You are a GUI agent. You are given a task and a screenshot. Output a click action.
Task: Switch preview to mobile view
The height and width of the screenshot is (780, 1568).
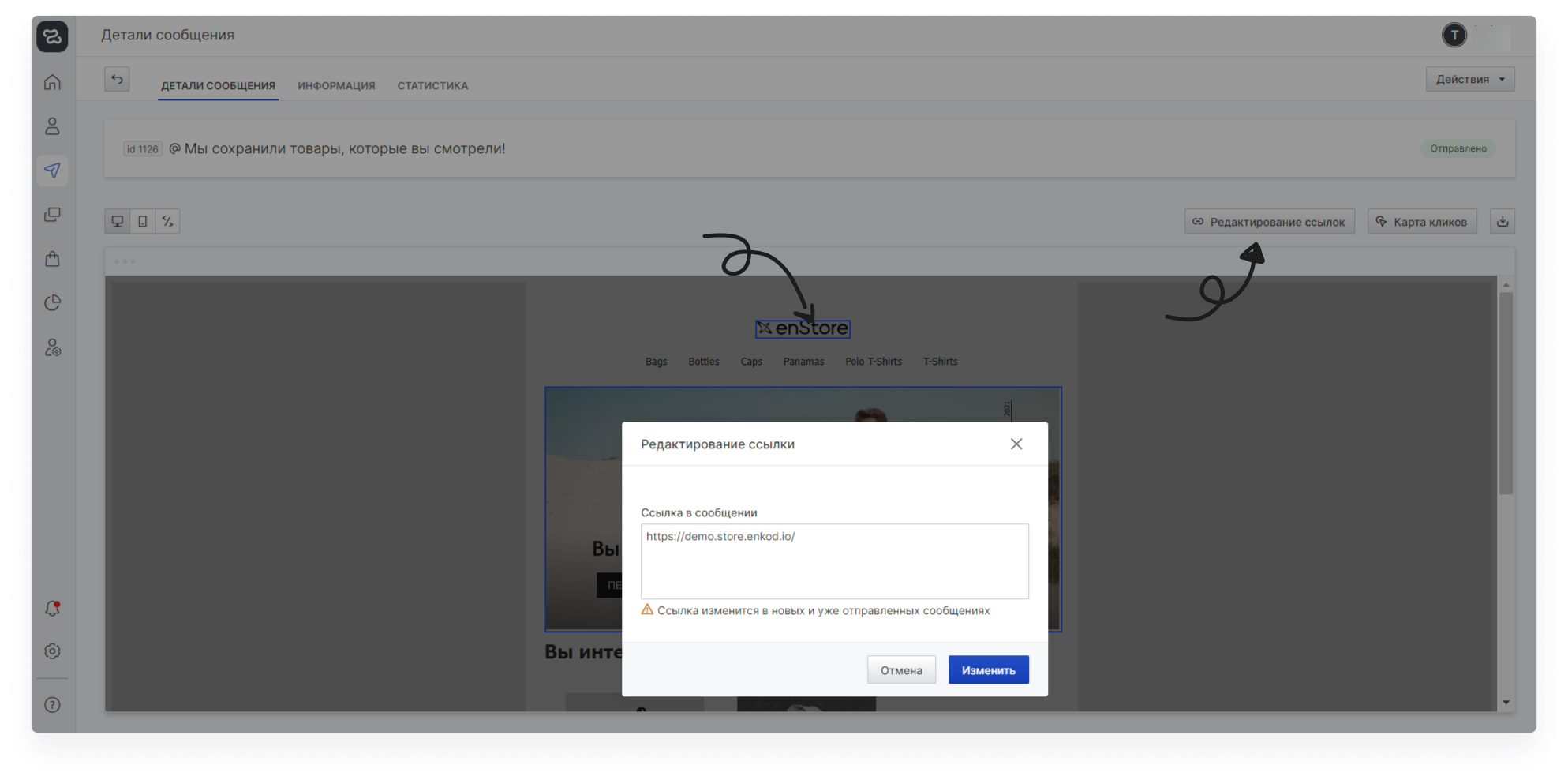[143, 222]
